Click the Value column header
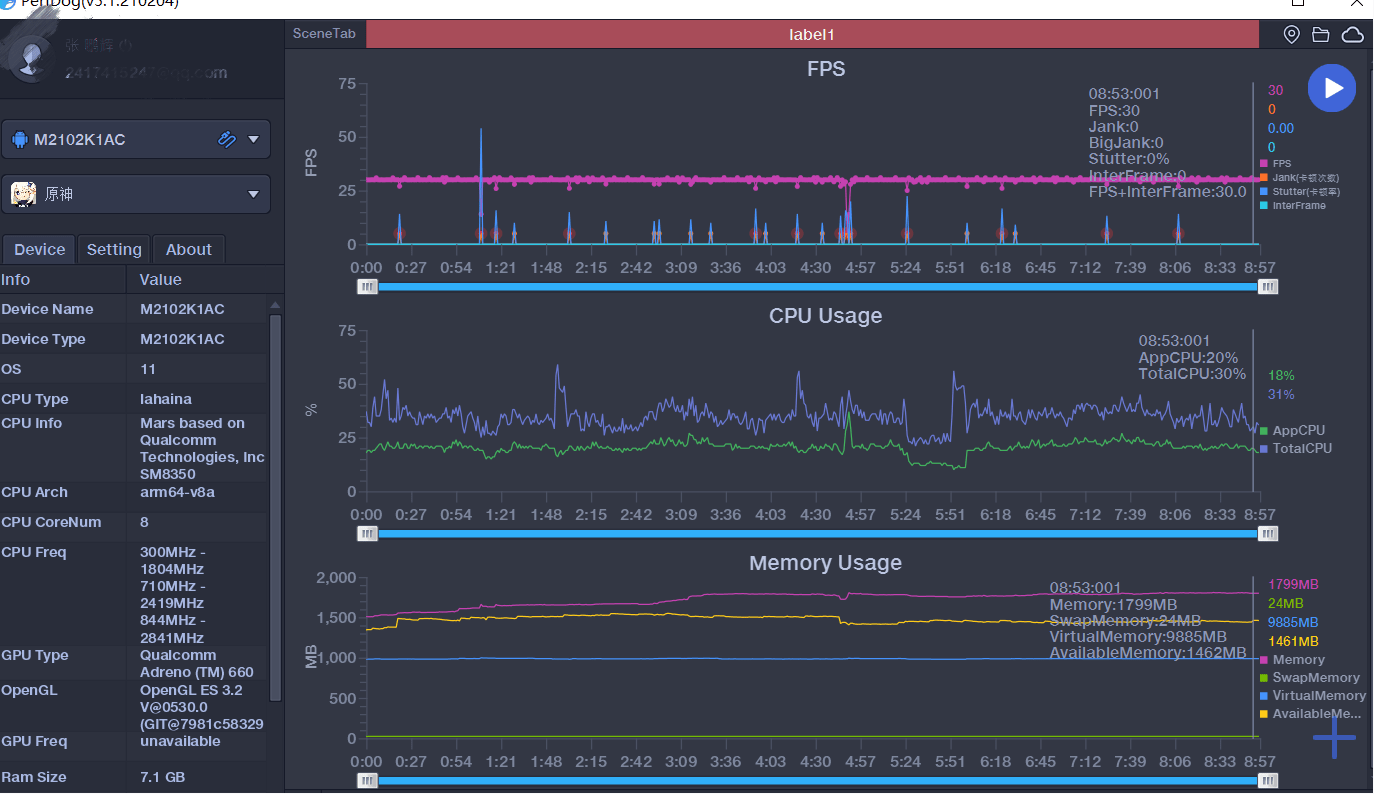 tap(160, 279)
